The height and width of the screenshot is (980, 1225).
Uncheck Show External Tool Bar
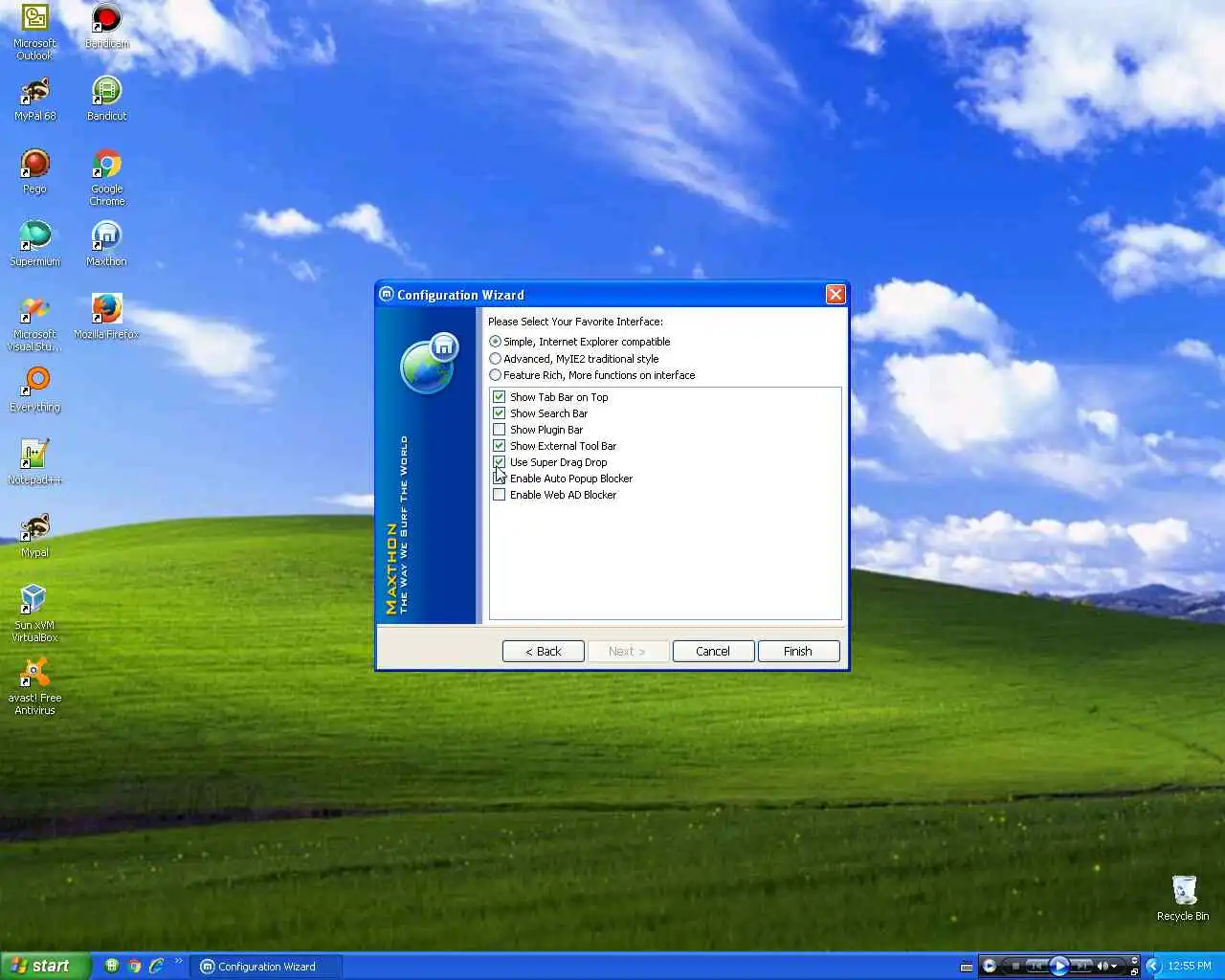tap(499, 446)
